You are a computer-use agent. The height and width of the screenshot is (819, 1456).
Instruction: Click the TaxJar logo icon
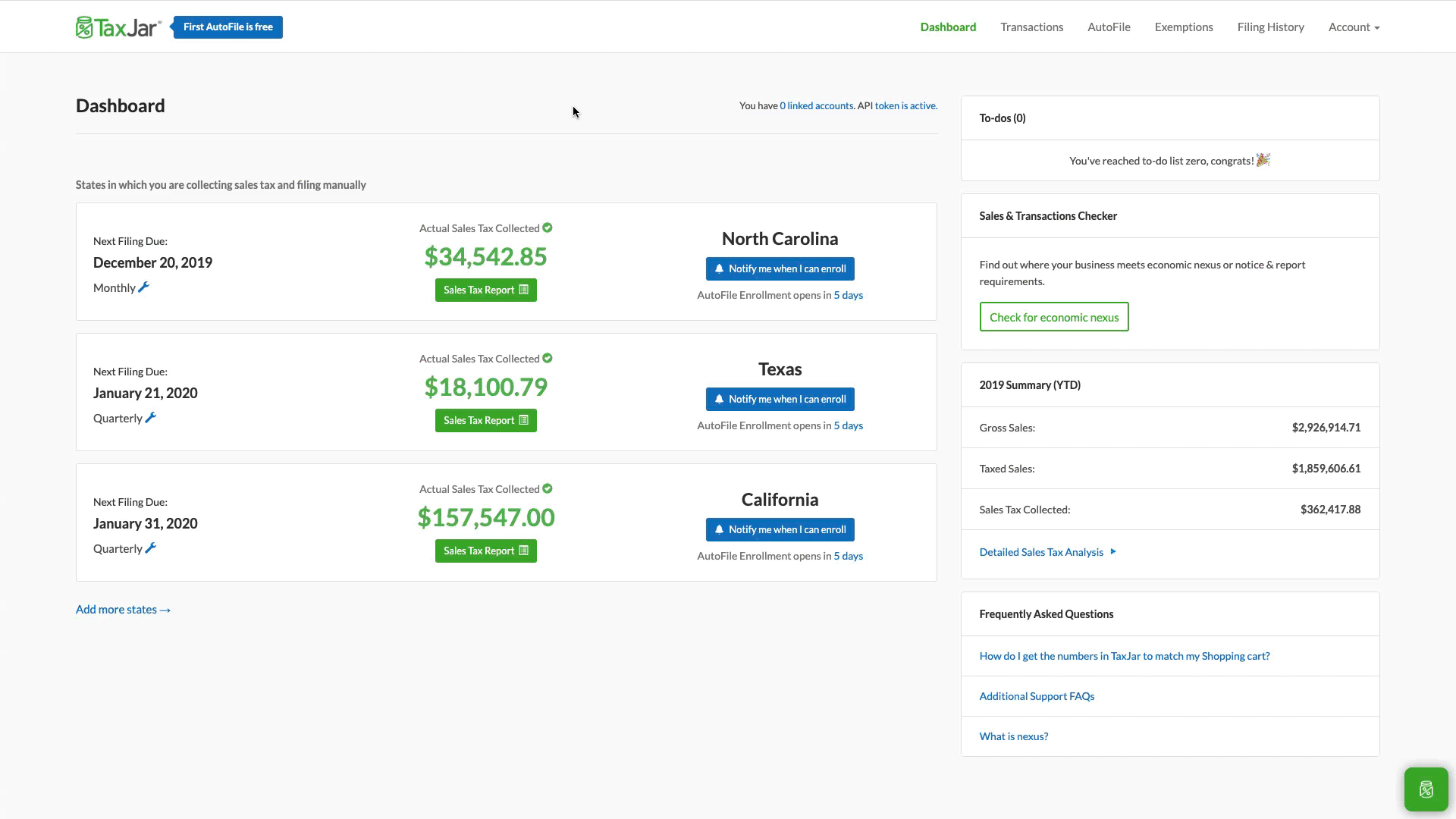(x=84, y=27)
